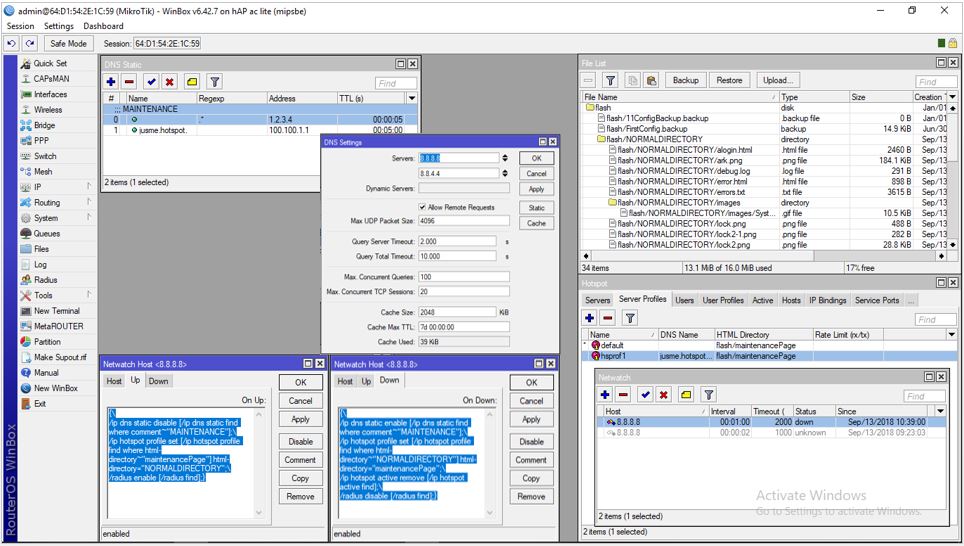This screenshot has height=546, width=964.
Task: Open CAPsMAN in the sidebar
Action: click(51, 79)
